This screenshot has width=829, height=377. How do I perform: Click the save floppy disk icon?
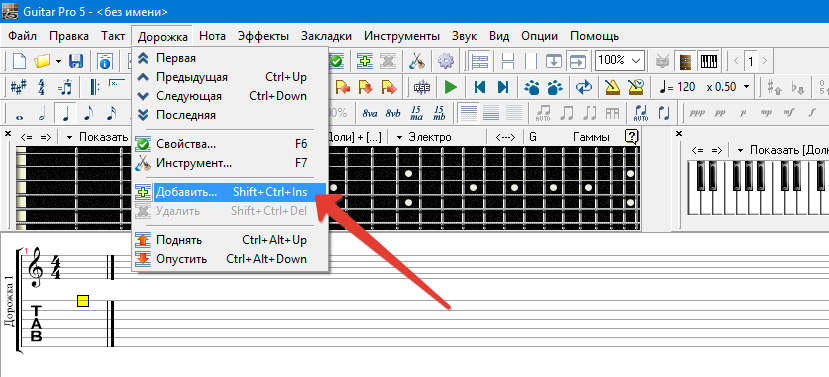pos(77,61)
